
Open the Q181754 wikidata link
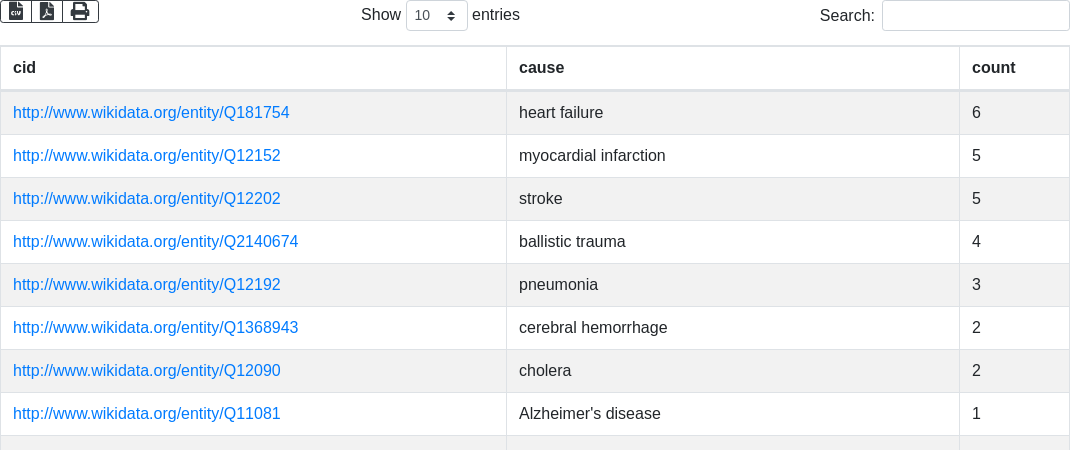point(151,113)
